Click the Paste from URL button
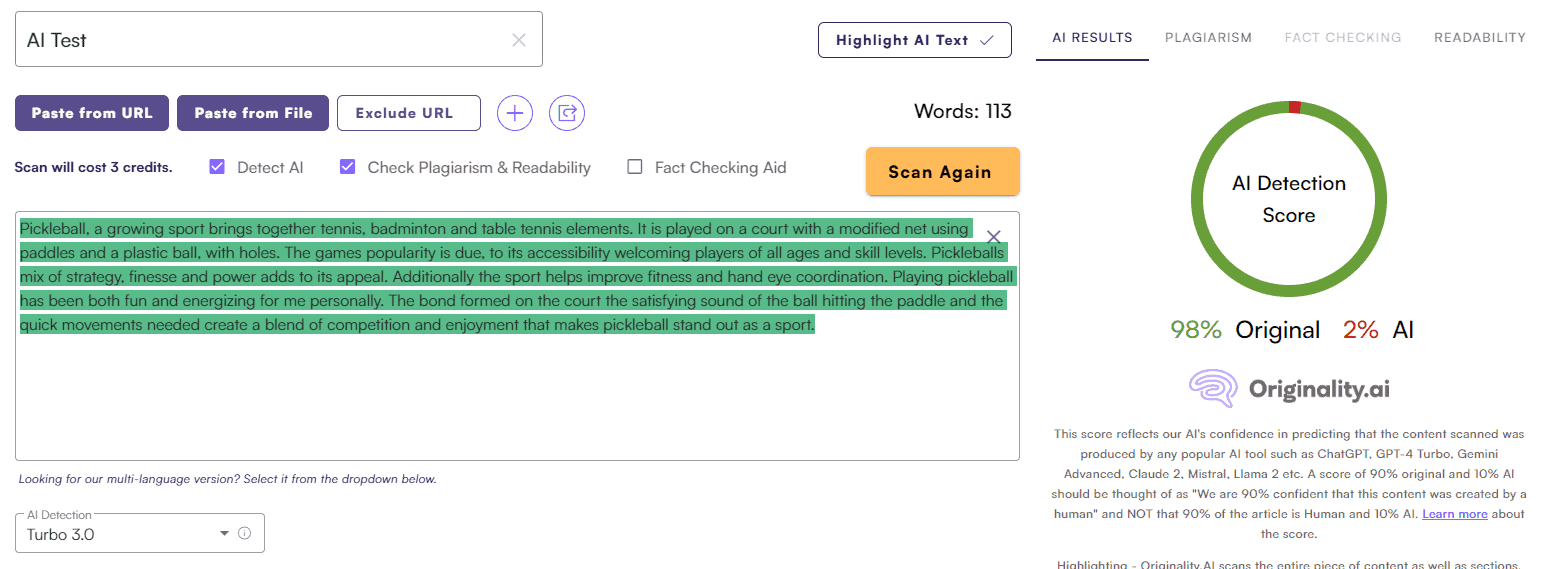The image size is (1547, 569). click(x=92, y=113)
